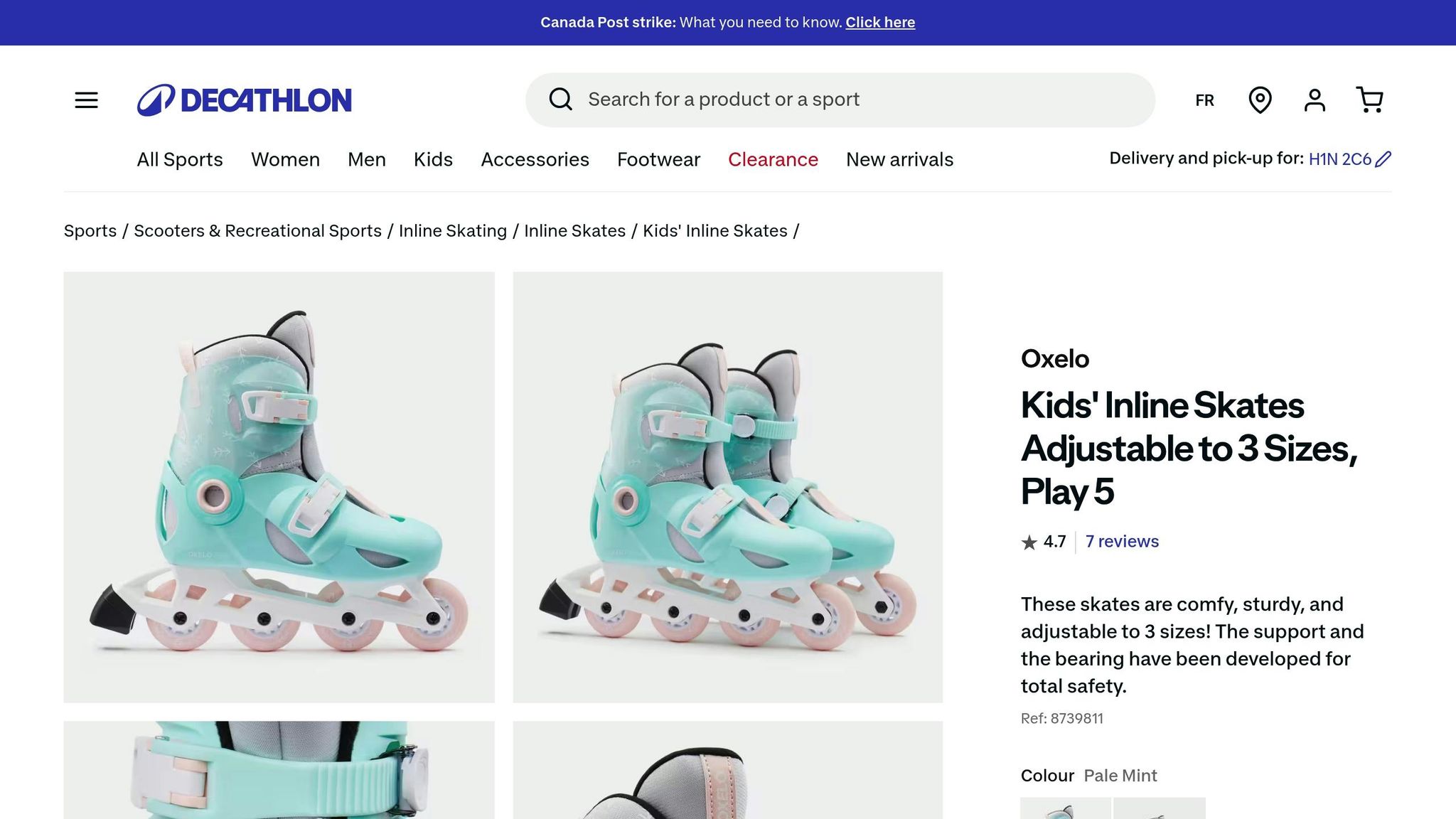Click the Decathlon logo
The width and height of the screenshot is (1456, 819).
click(244, 100)
